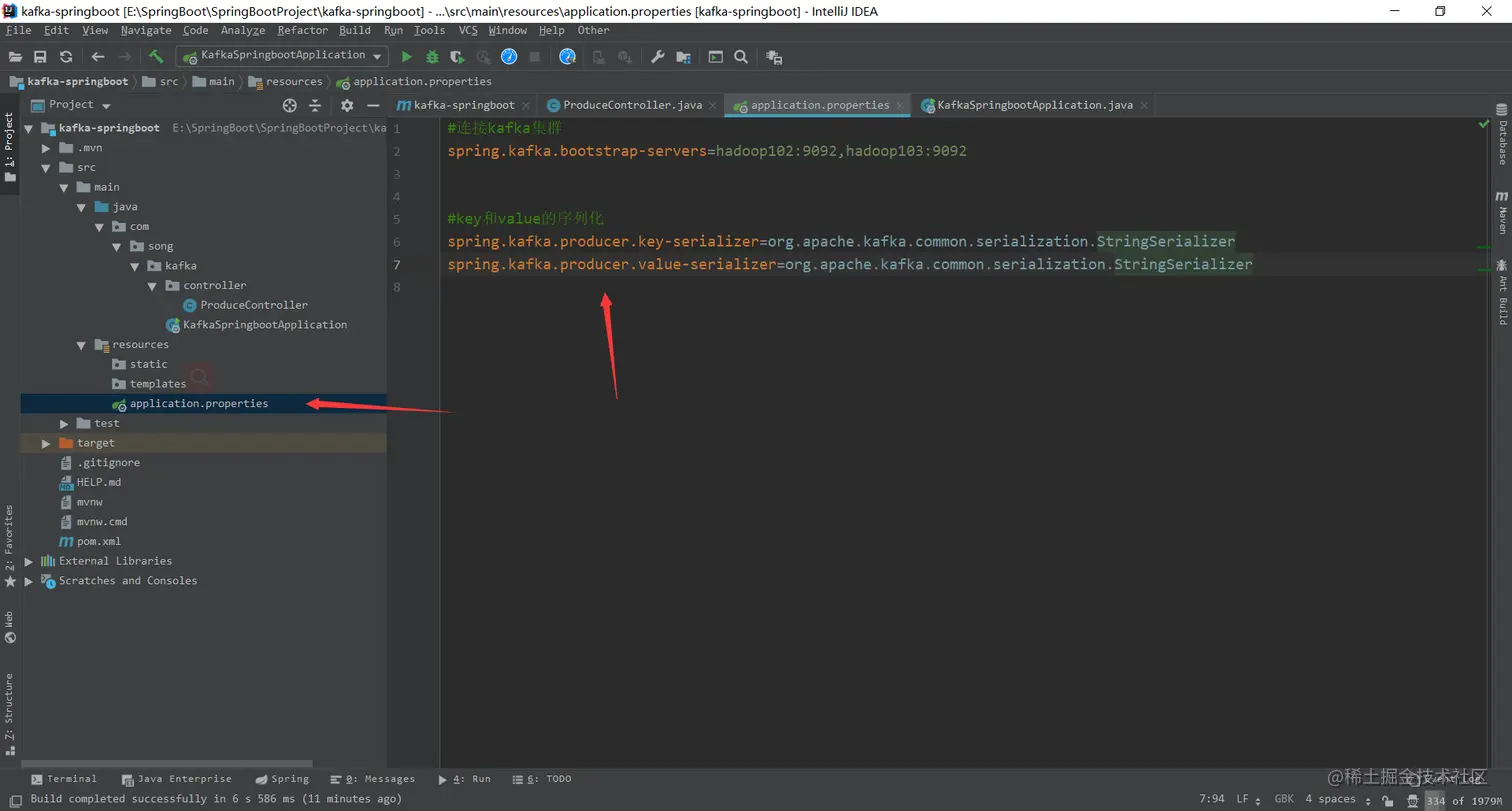Open the VCS menu

coord(468,31)
